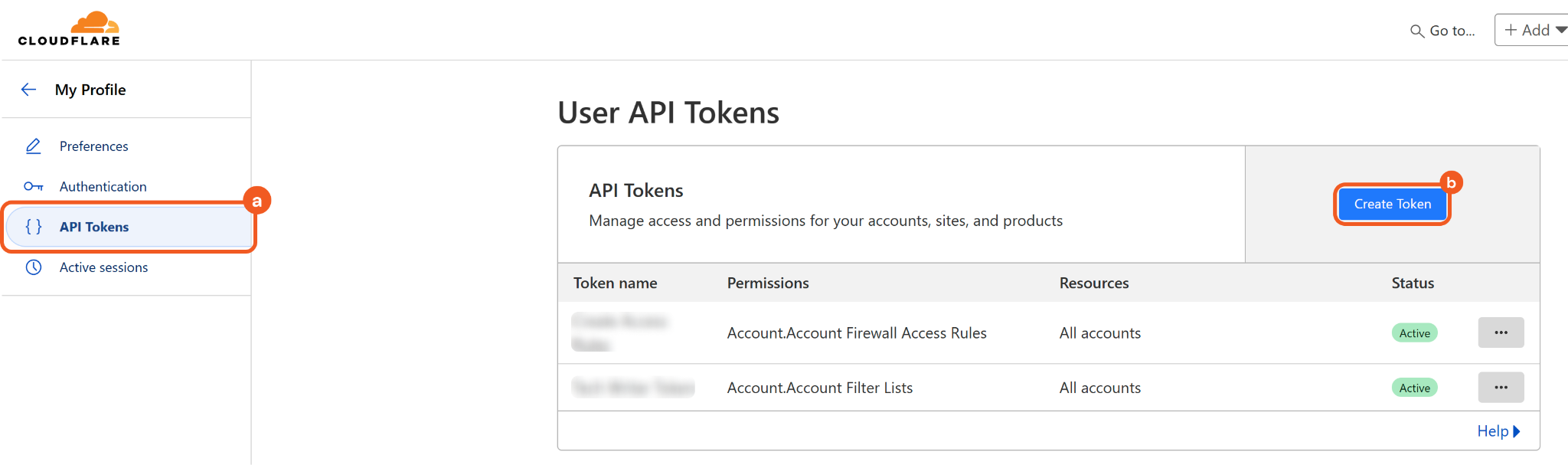This screenshot has height=465, width=1568.
Task: Go to Active sessions page
Action: (x=103, y=267)
